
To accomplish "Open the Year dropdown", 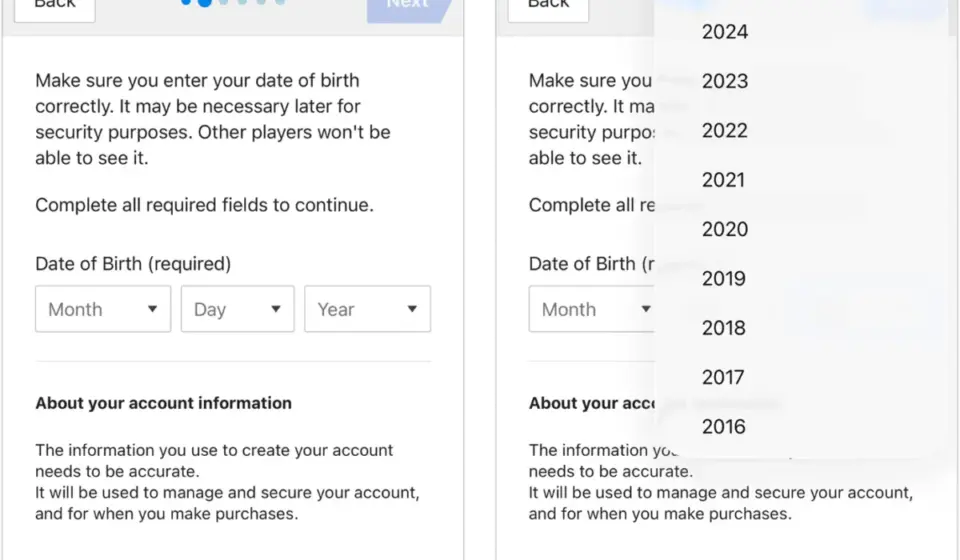I will (367, 309).
